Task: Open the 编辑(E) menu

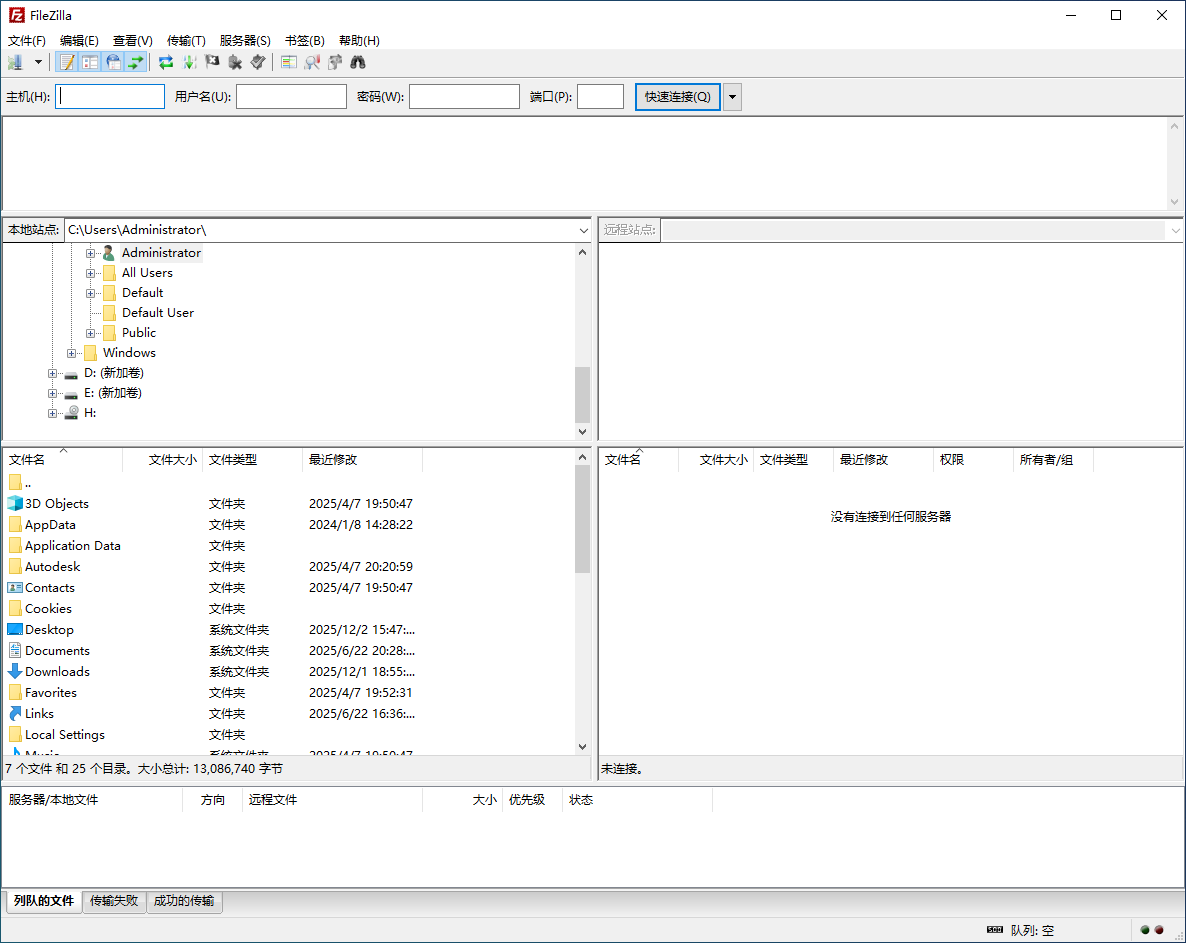Action: pyautogui.click(x=79, y=40)
